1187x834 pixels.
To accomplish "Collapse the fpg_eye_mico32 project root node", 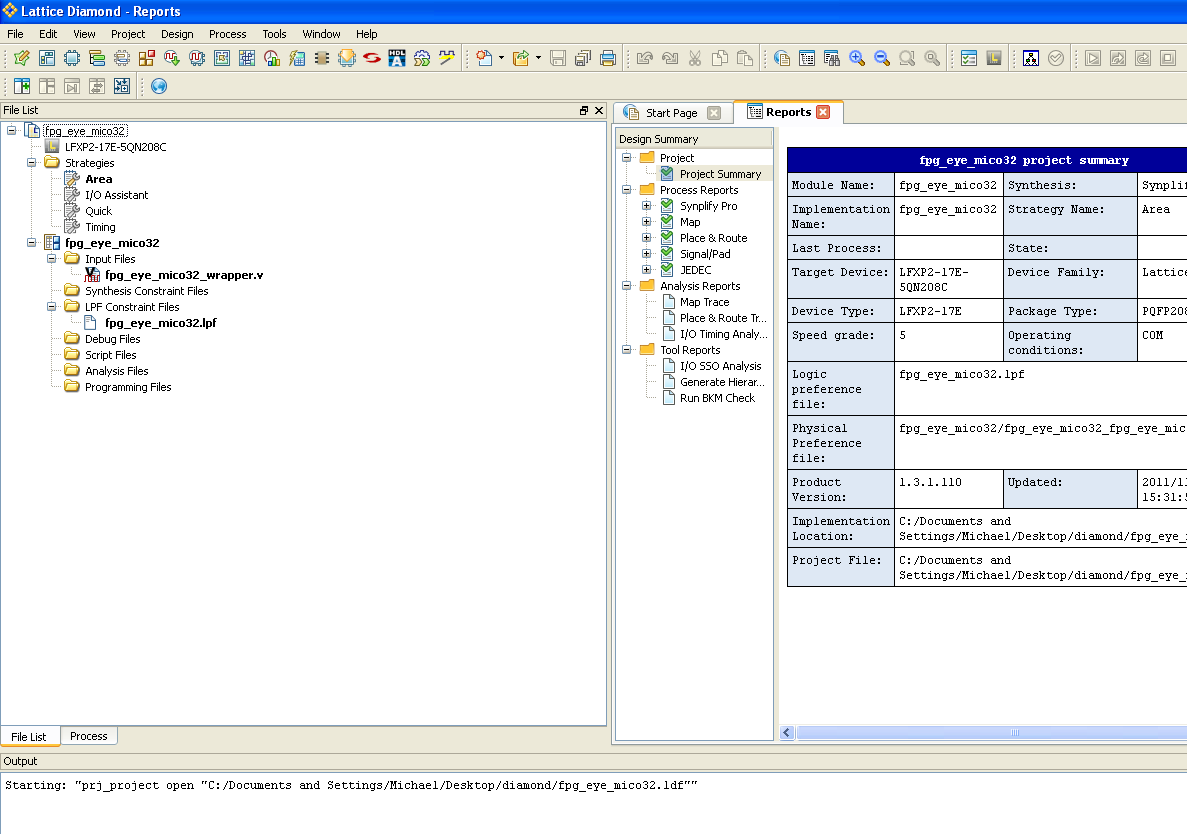I will [x=11, y=131].
